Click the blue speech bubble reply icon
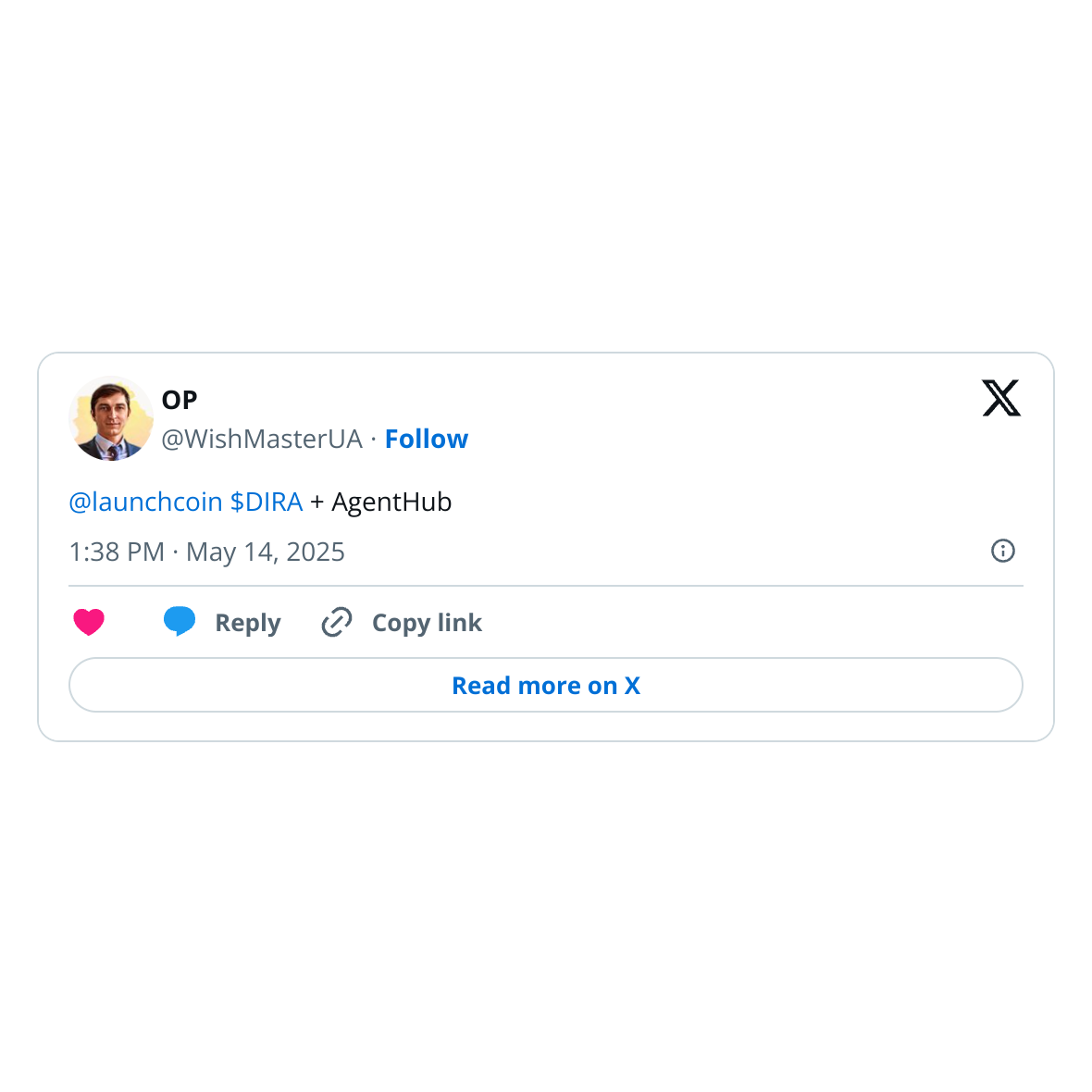1092x1092 pixels. click(180, 621)
